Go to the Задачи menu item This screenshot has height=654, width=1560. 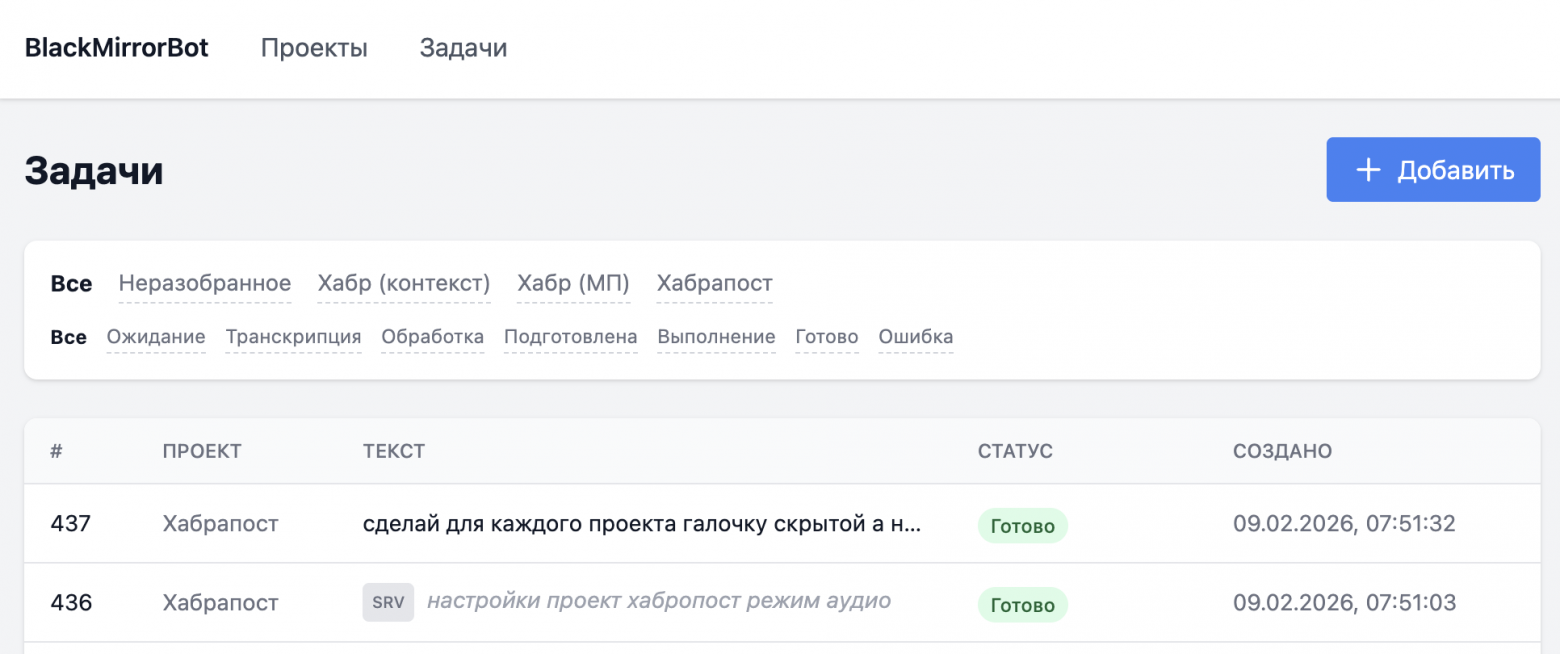coord(463,48)
